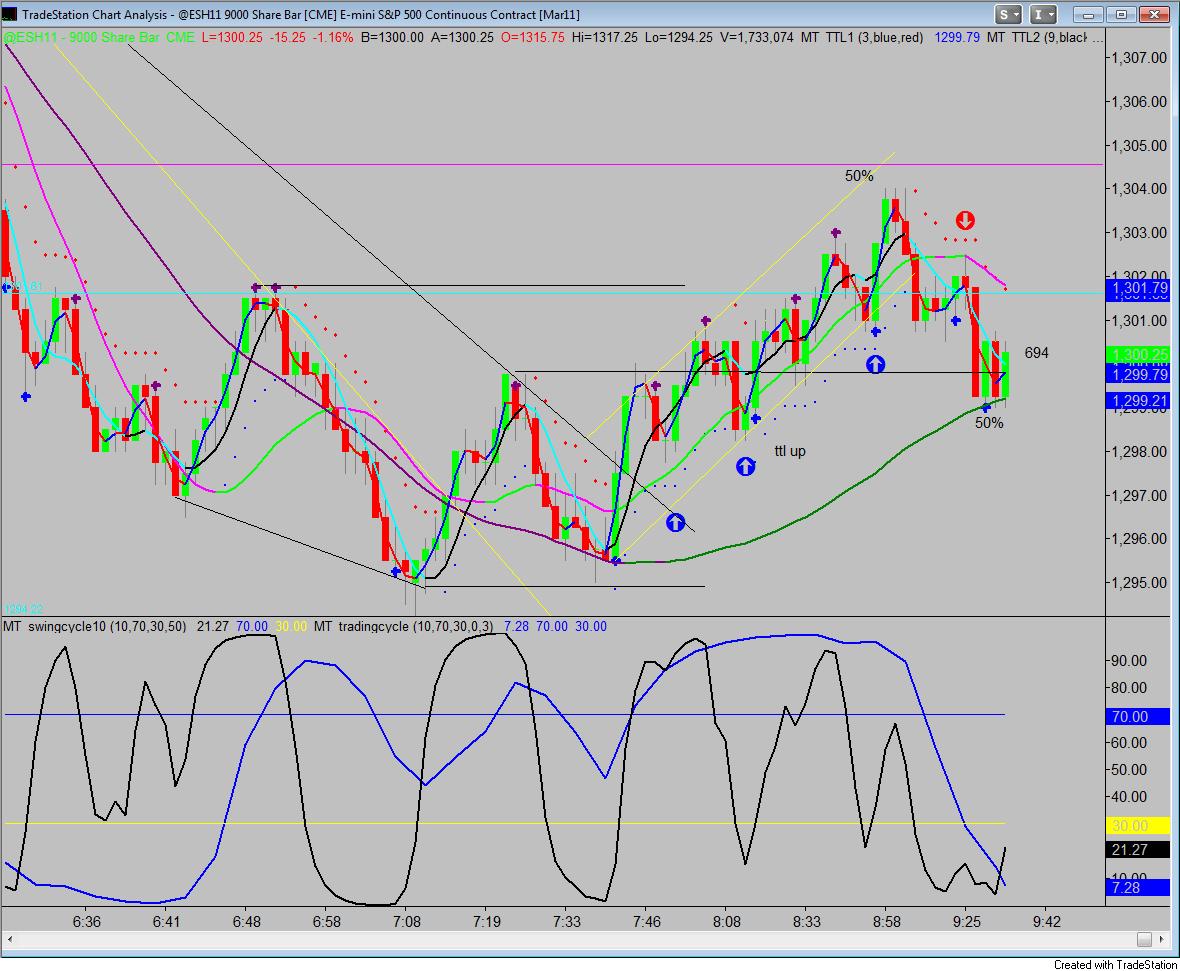Select the '694' text annotation
The height and width of the screenshot is (971, 1180).
pos(1036,353)
